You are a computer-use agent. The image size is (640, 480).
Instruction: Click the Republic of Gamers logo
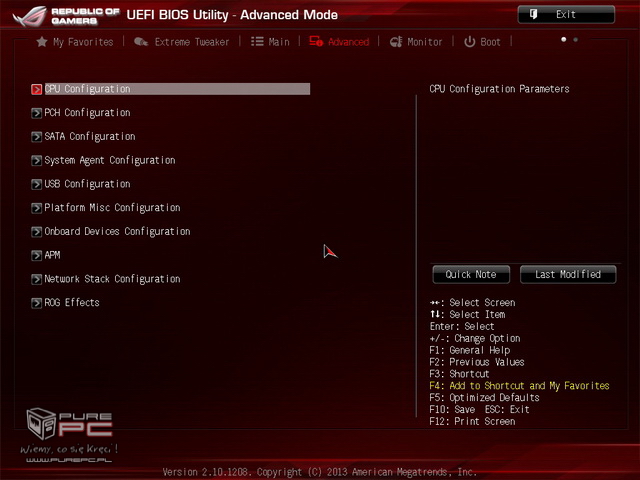coord(65,16)
